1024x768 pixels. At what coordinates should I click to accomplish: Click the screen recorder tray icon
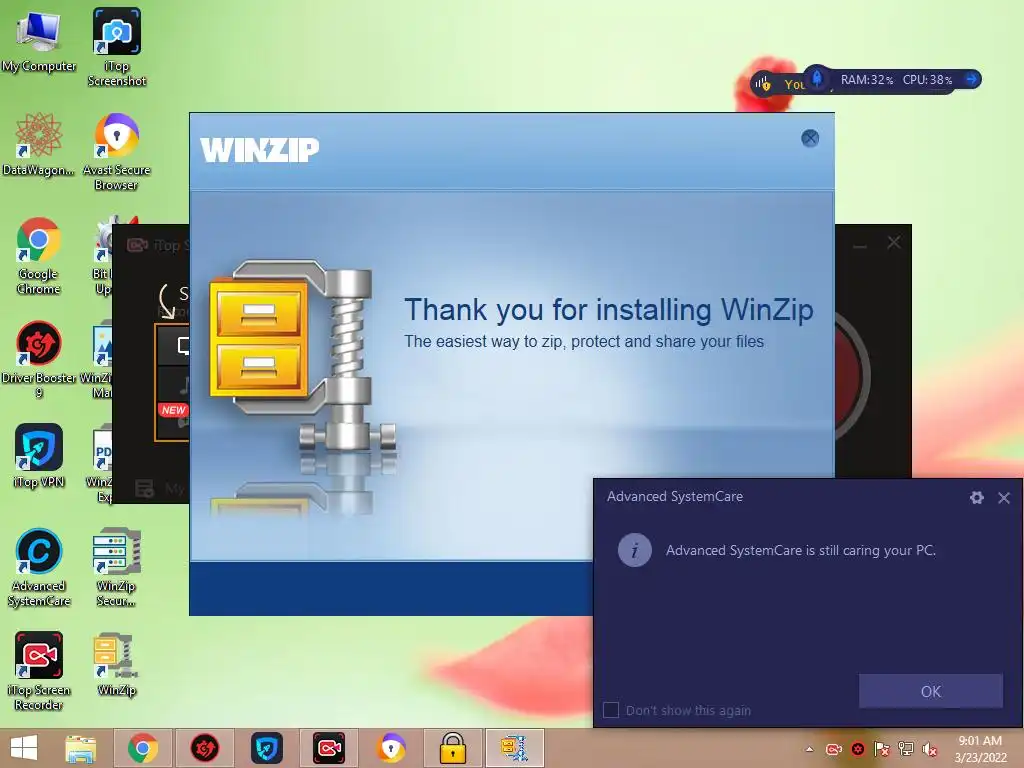click(834, 749)
